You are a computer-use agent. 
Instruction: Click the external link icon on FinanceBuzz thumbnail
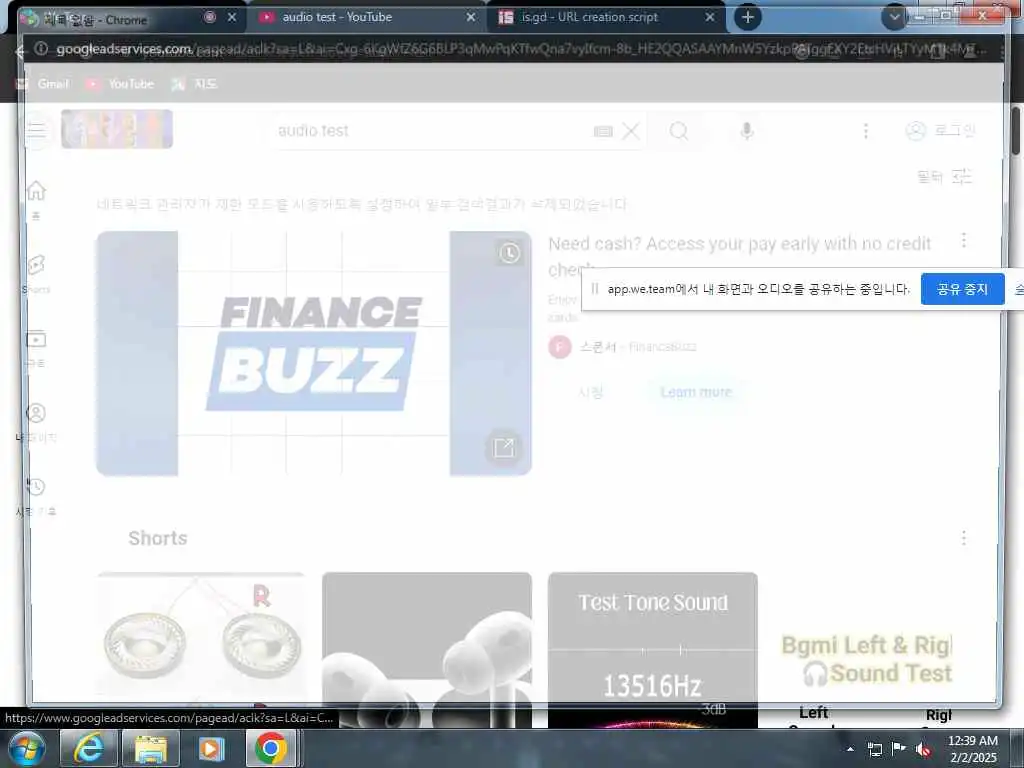[504, 448]
